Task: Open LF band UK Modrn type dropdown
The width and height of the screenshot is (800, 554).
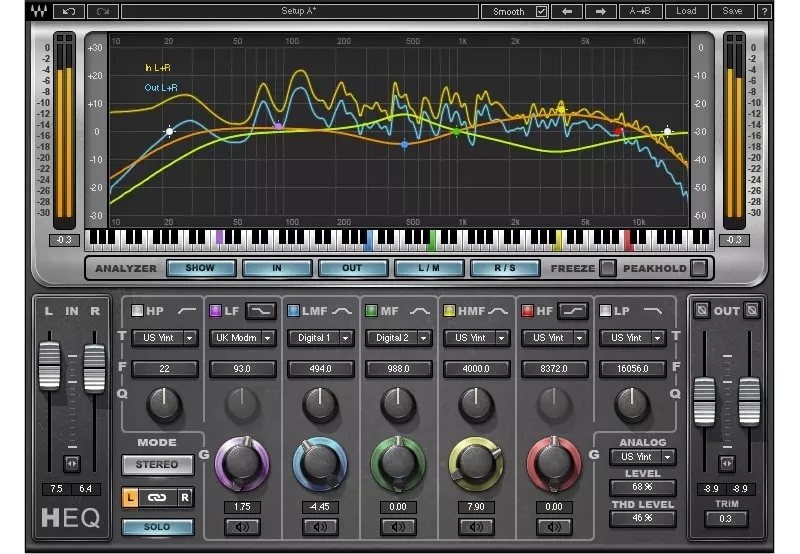Action: click(243, 338)
